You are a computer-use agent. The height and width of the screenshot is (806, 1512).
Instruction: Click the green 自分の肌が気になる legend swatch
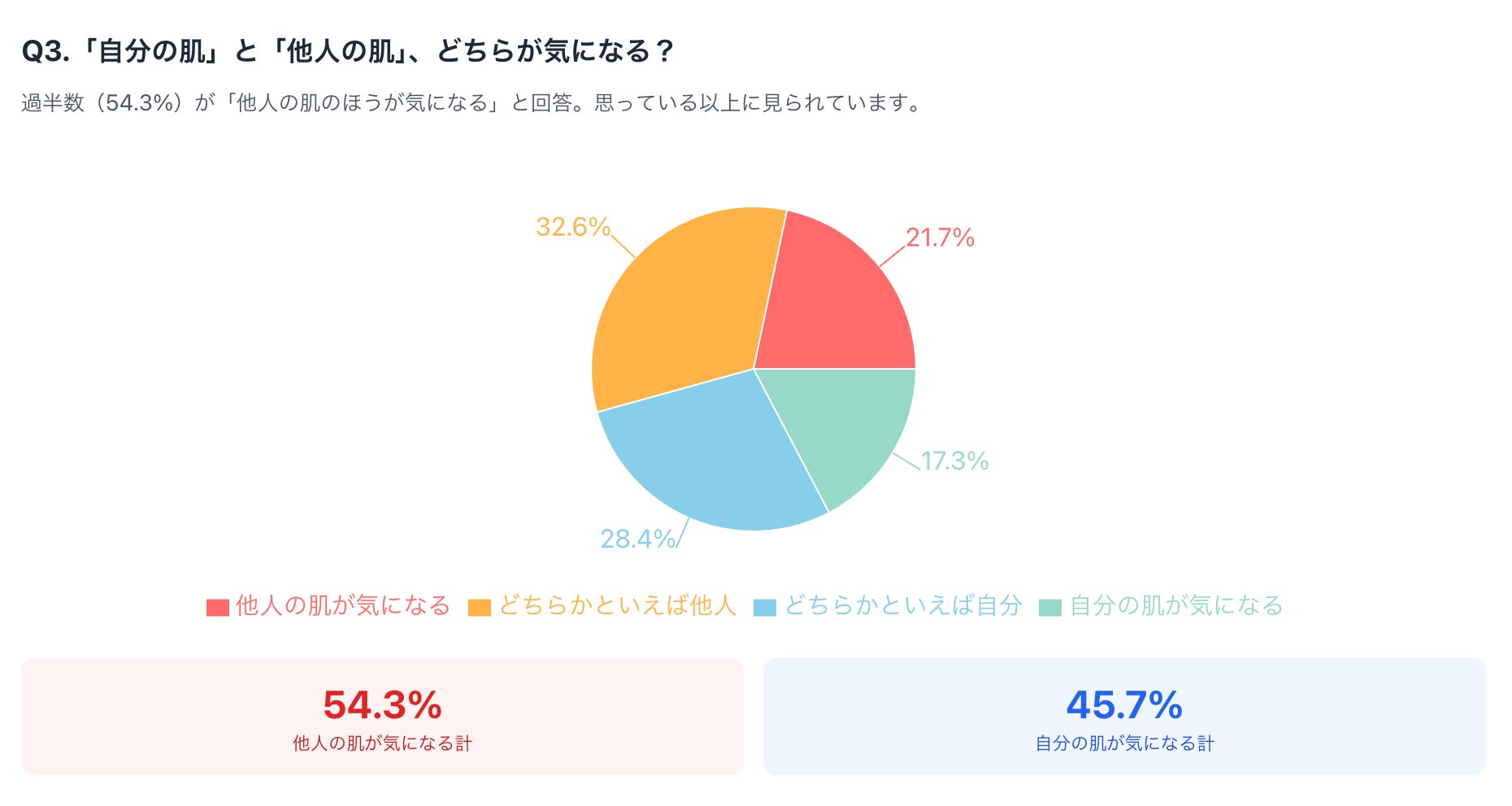pyautogui.click(x=1050, y=607)
